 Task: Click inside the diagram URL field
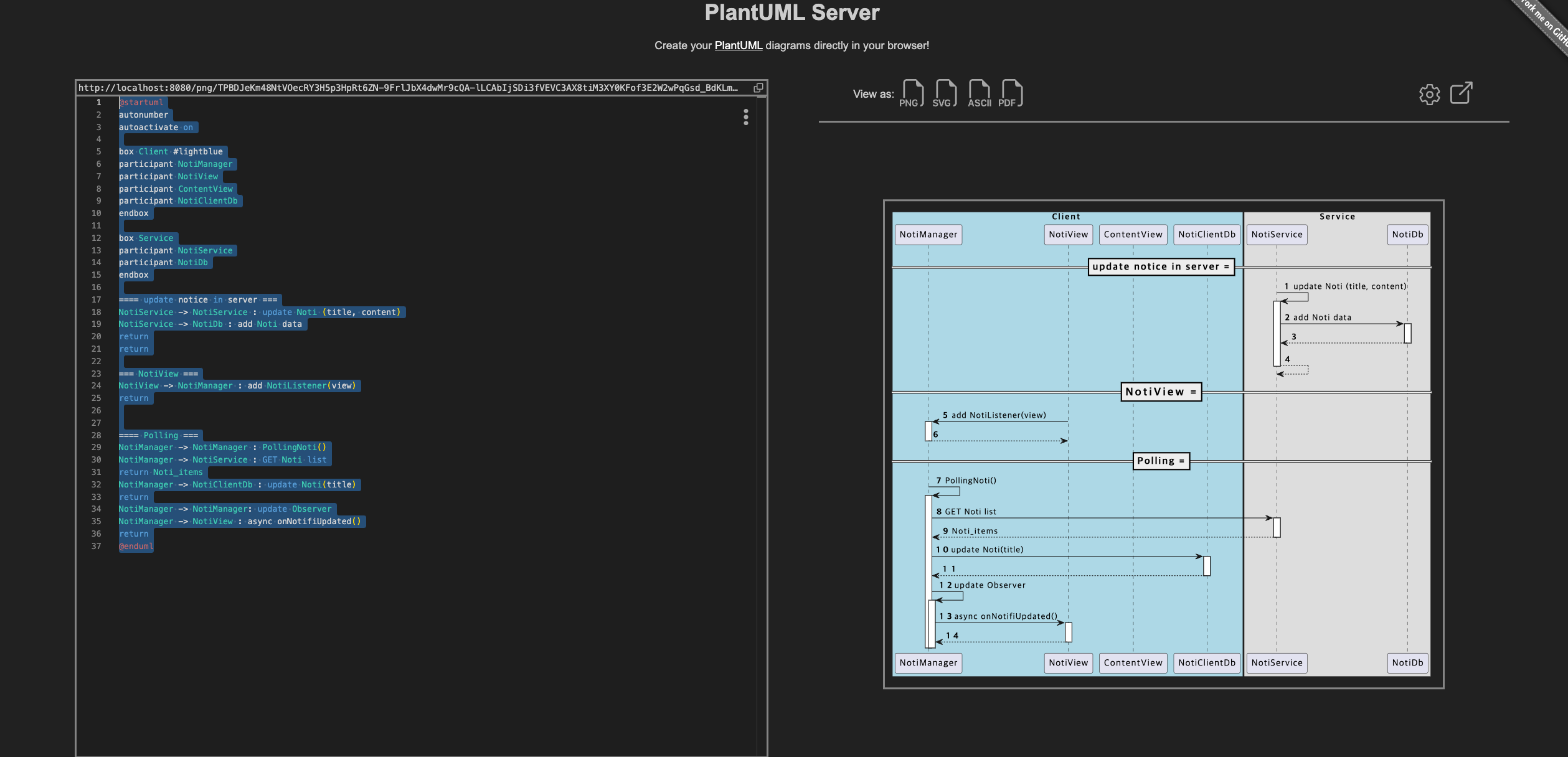[x=408, y=88]
